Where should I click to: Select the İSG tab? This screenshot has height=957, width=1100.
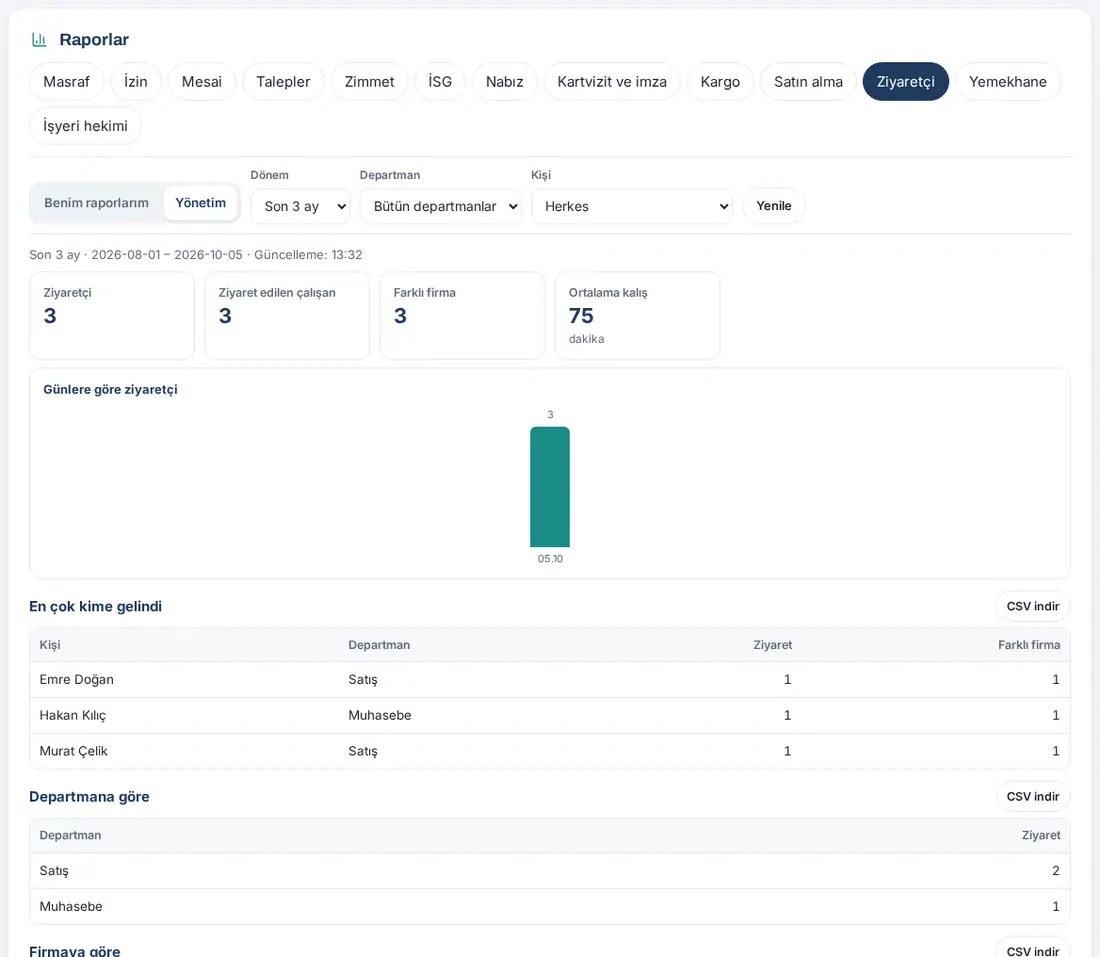(x=440, y=81)
